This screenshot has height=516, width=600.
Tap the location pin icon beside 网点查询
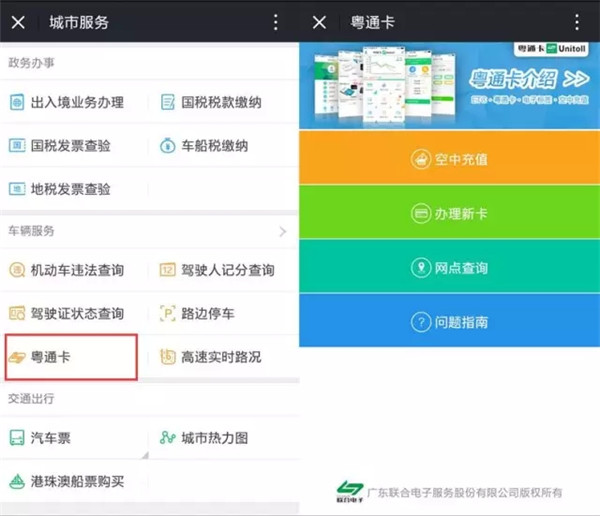[421, 268]
